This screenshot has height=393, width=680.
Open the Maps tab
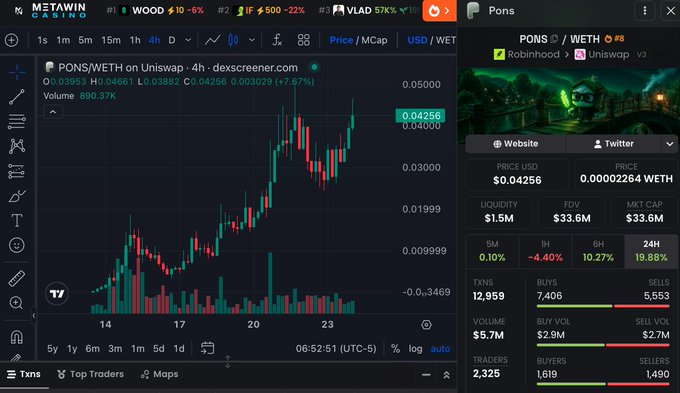coord(160,374)
